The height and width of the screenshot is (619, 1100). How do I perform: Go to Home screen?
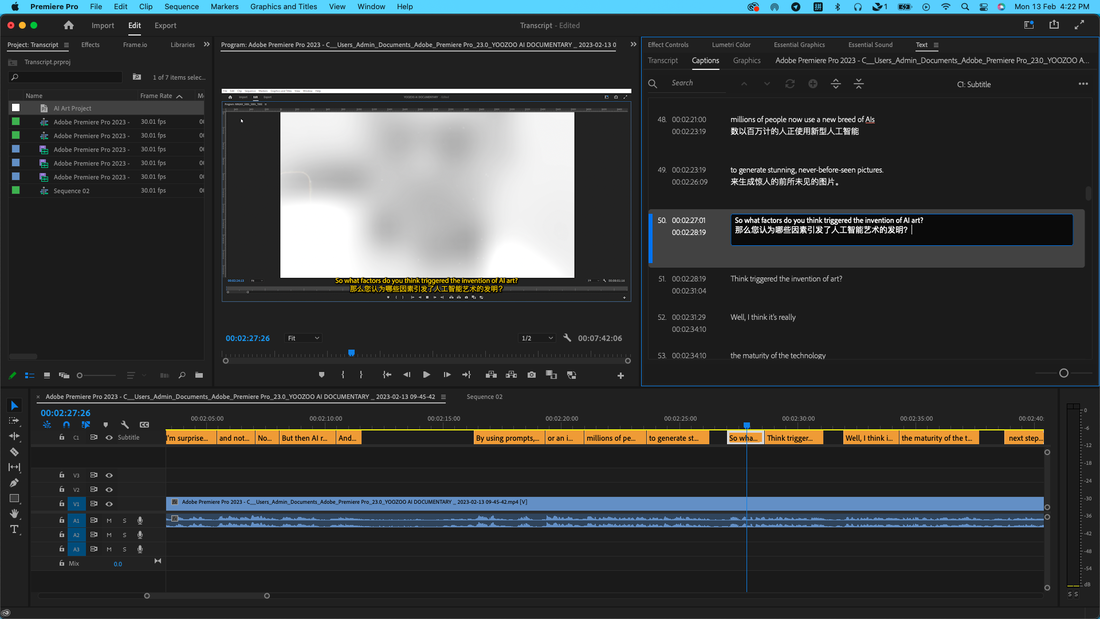tap(68, 25)
